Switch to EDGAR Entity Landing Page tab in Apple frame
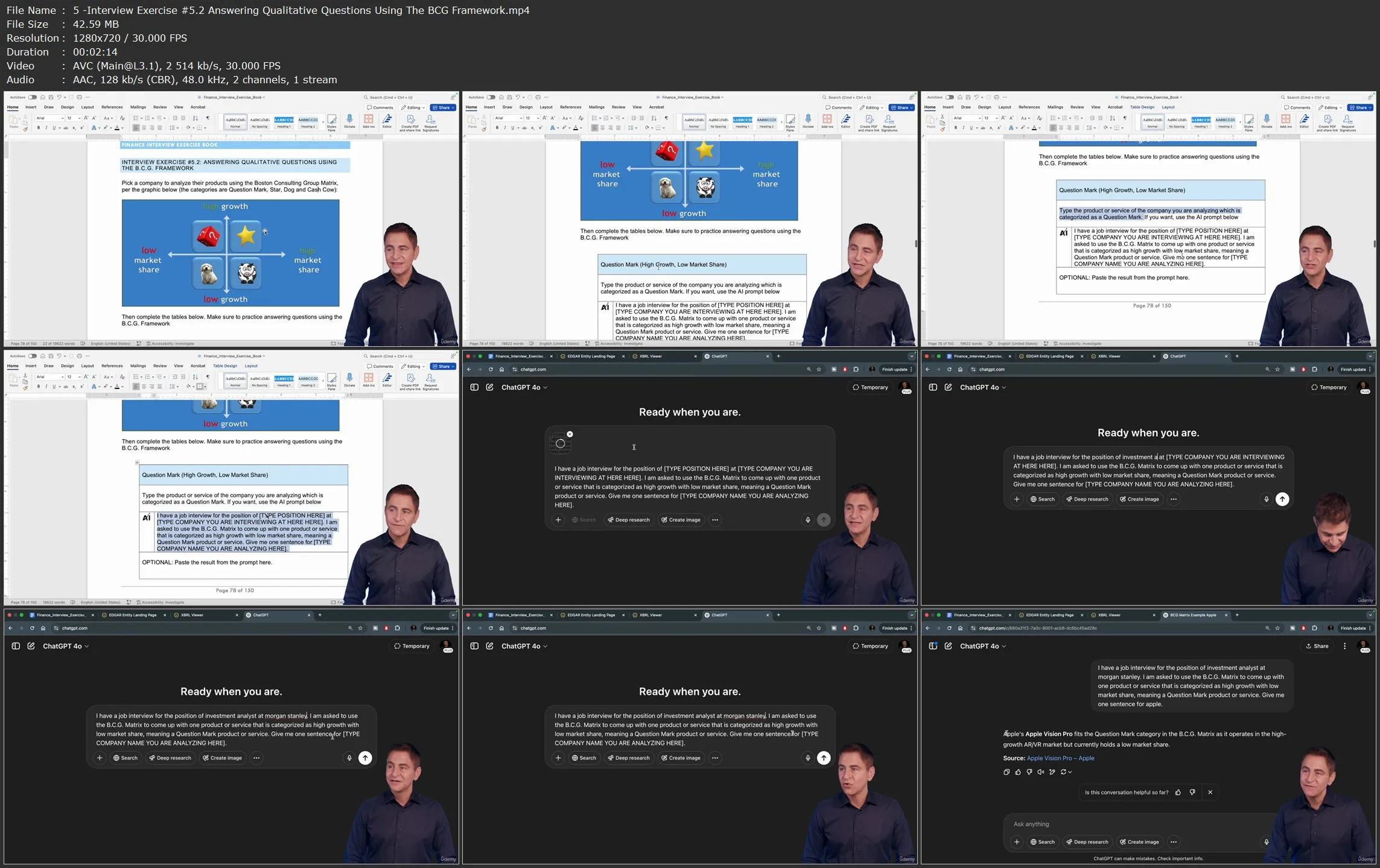 (1049, 615)
